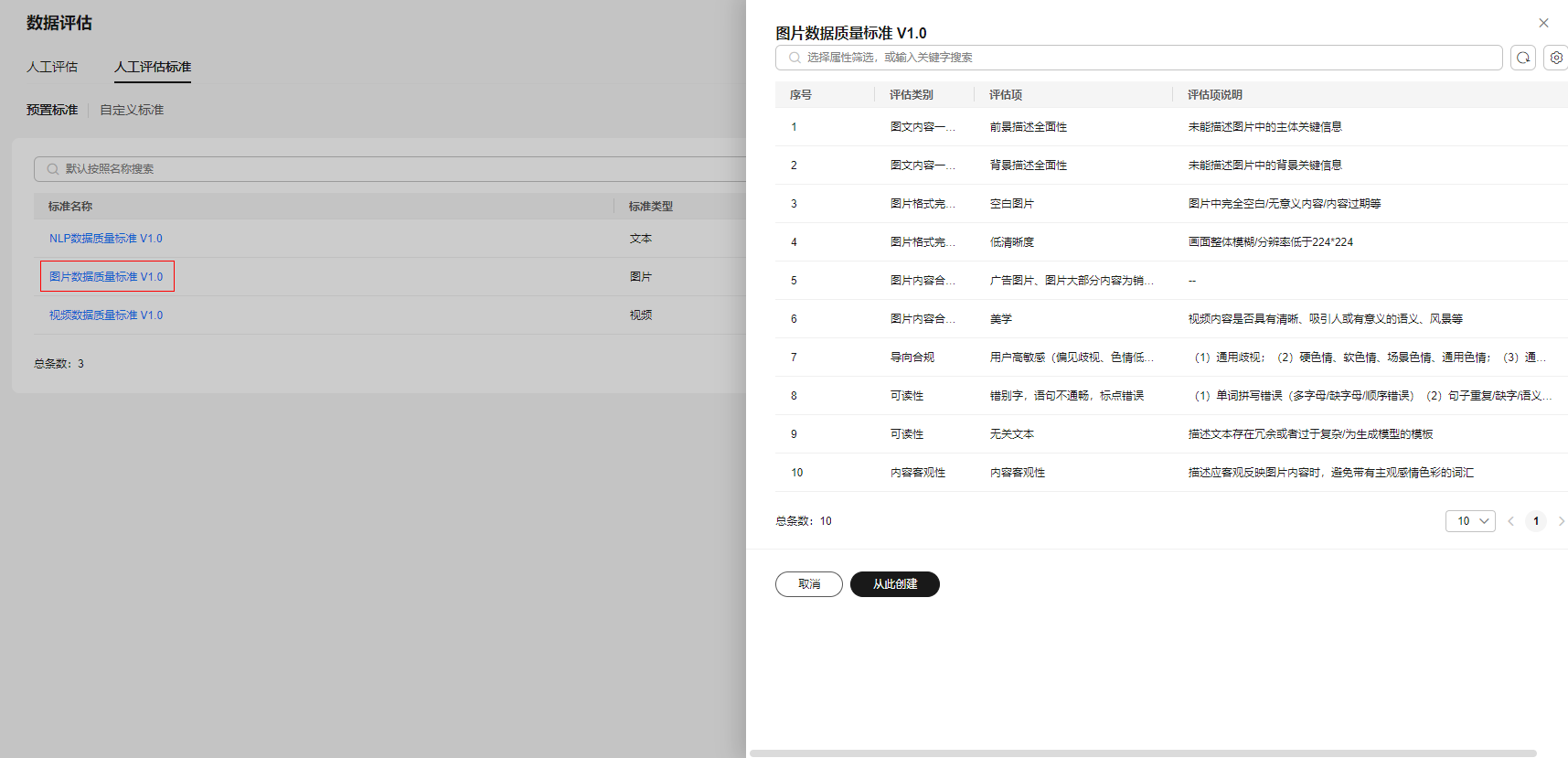Screen dimensions: 1568x758
Task: Expand the page size 10 dropdown
Action: click(1469, 521)
